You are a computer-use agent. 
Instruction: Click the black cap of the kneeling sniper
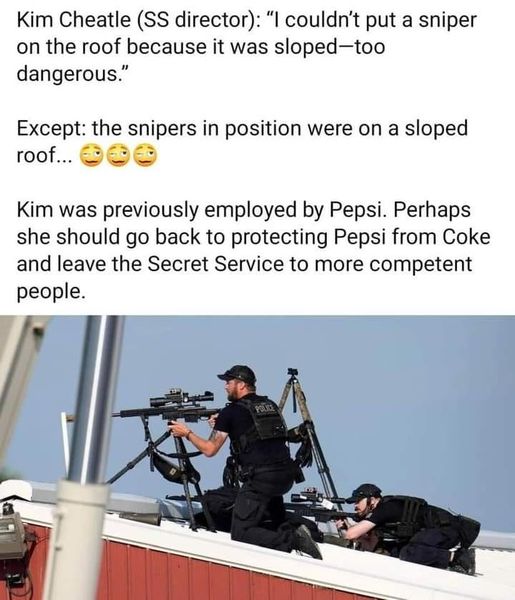pos(238,374)
